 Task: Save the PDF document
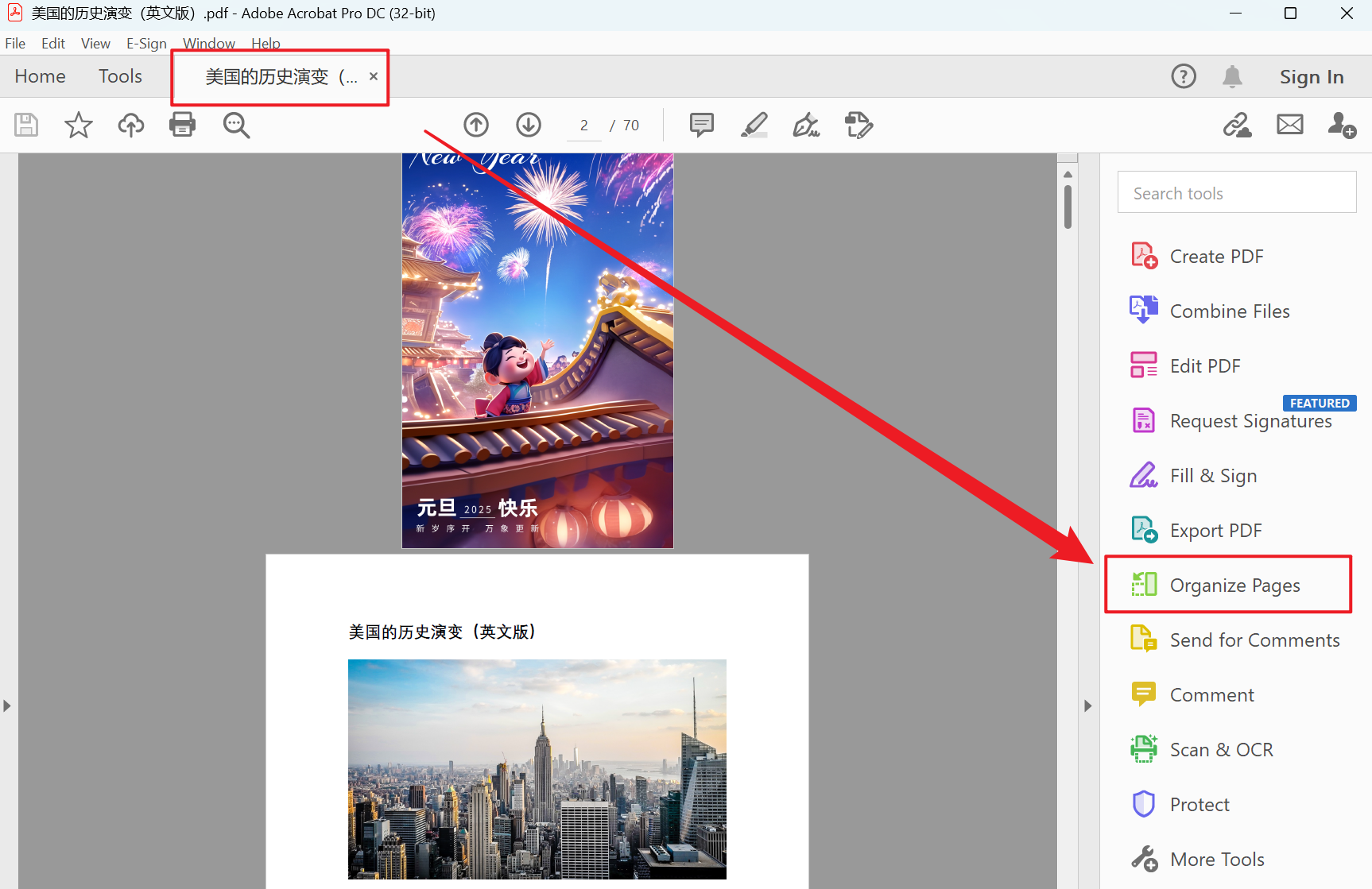pyautogui.click(x=25, y=125)
